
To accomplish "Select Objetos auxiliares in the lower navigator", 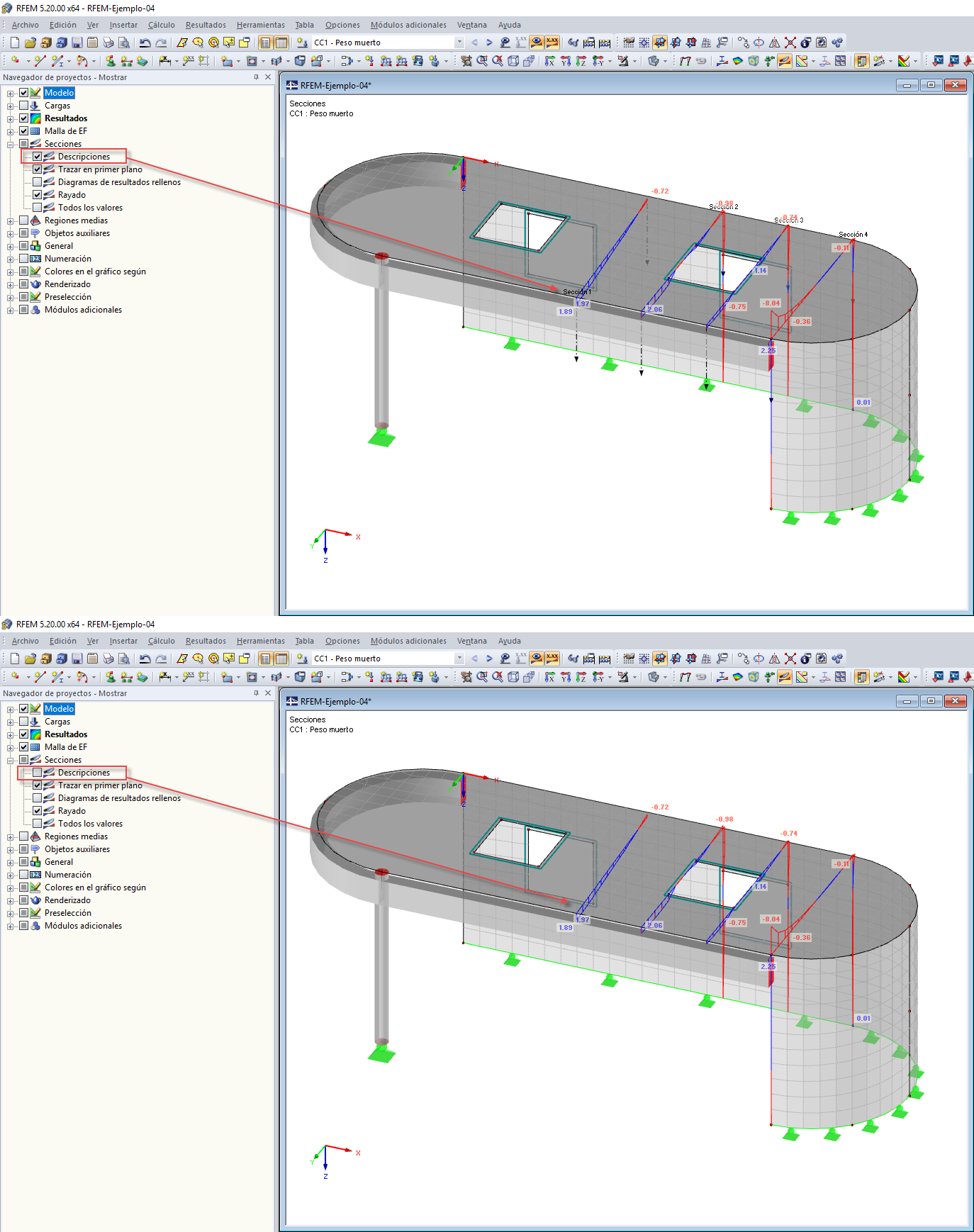I will [x=77, y=849].
